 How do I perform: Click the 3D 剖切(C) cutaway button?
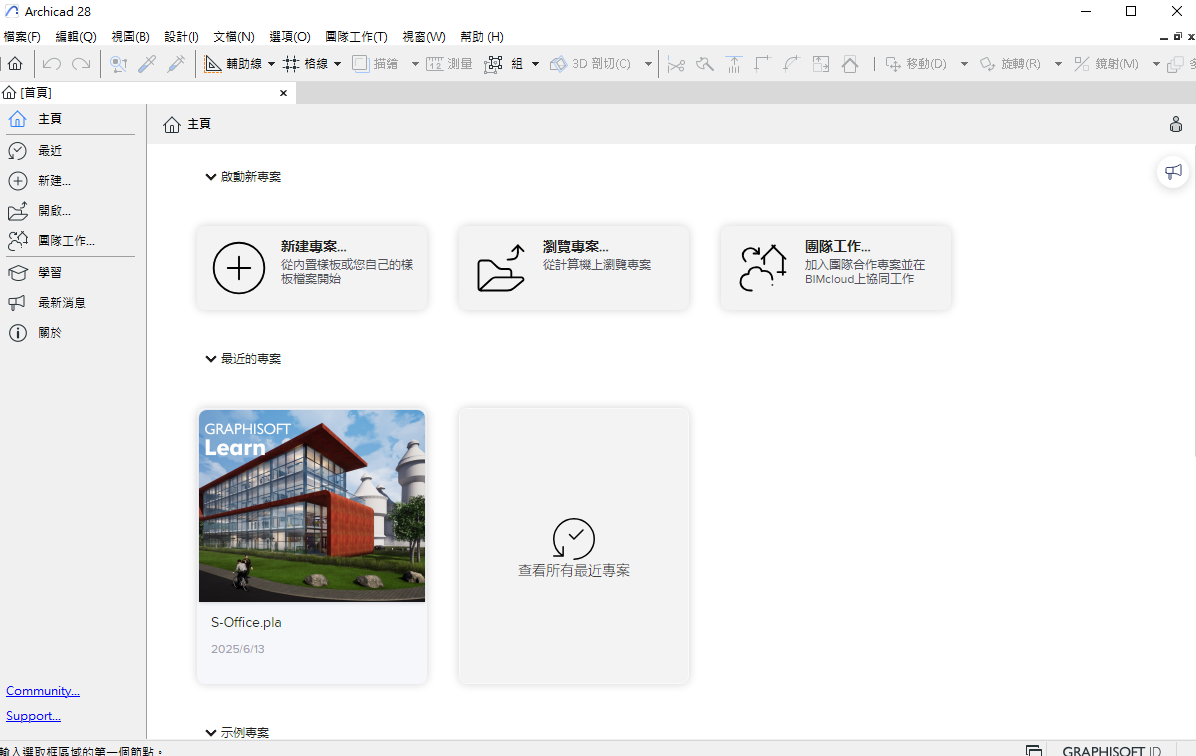pos(591,64)
